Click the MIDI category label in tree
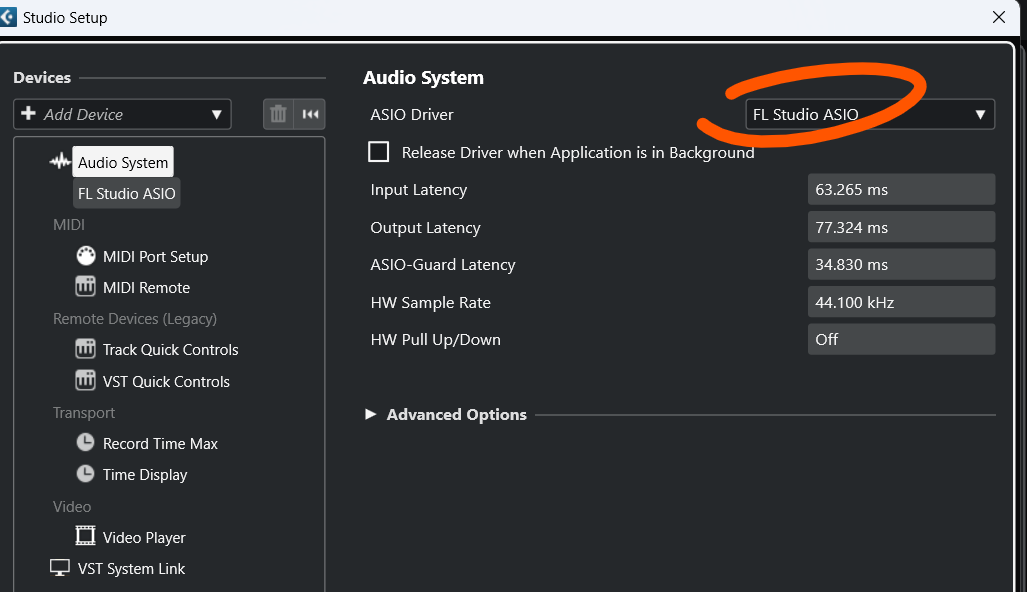The width and height of the screenshot is (1027, 592). [x=69, y=225]
